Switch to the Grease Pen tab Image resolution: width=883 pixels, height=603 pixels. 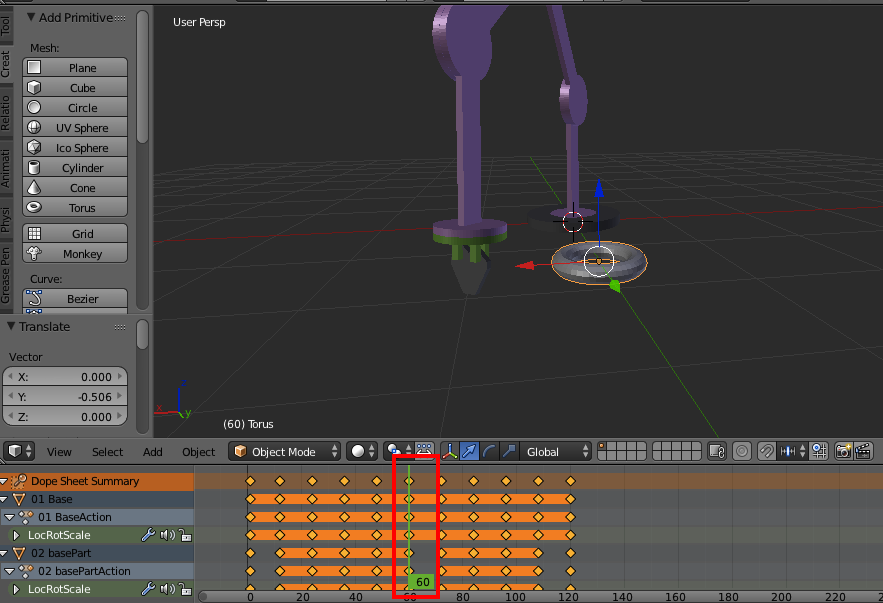6,276
